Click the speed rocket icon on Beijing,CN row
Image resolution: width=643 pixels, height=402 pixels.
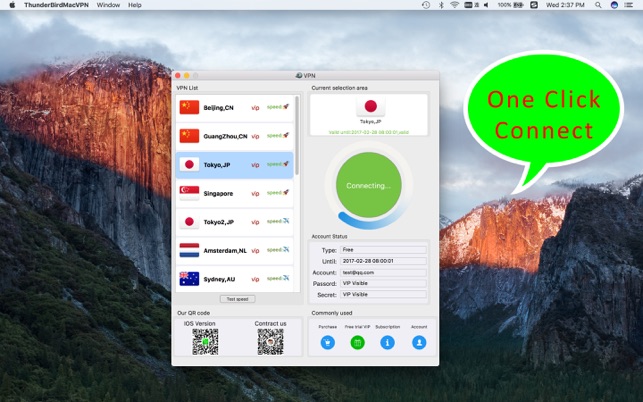[x=286, y=107]
